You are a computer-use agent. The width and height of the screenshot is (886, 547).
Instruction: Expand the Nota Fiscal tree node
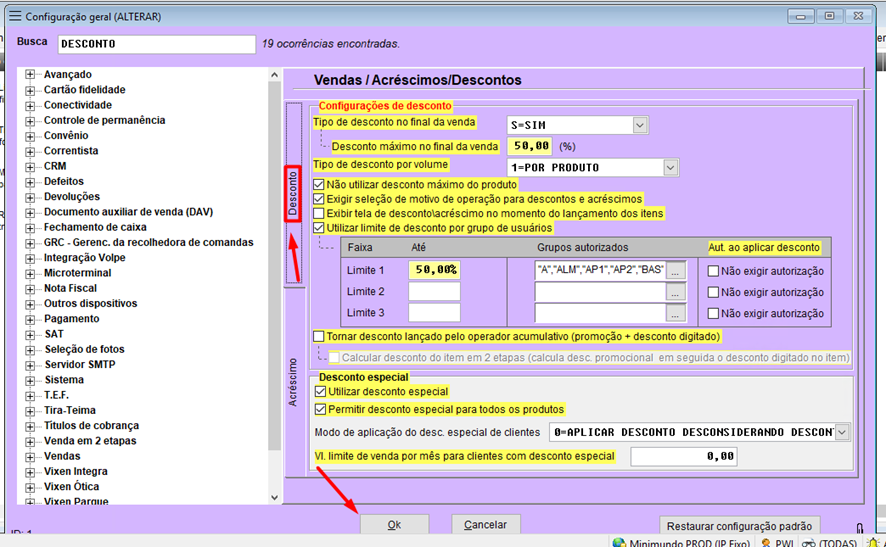pyautogui.click(x=30, y=288)
